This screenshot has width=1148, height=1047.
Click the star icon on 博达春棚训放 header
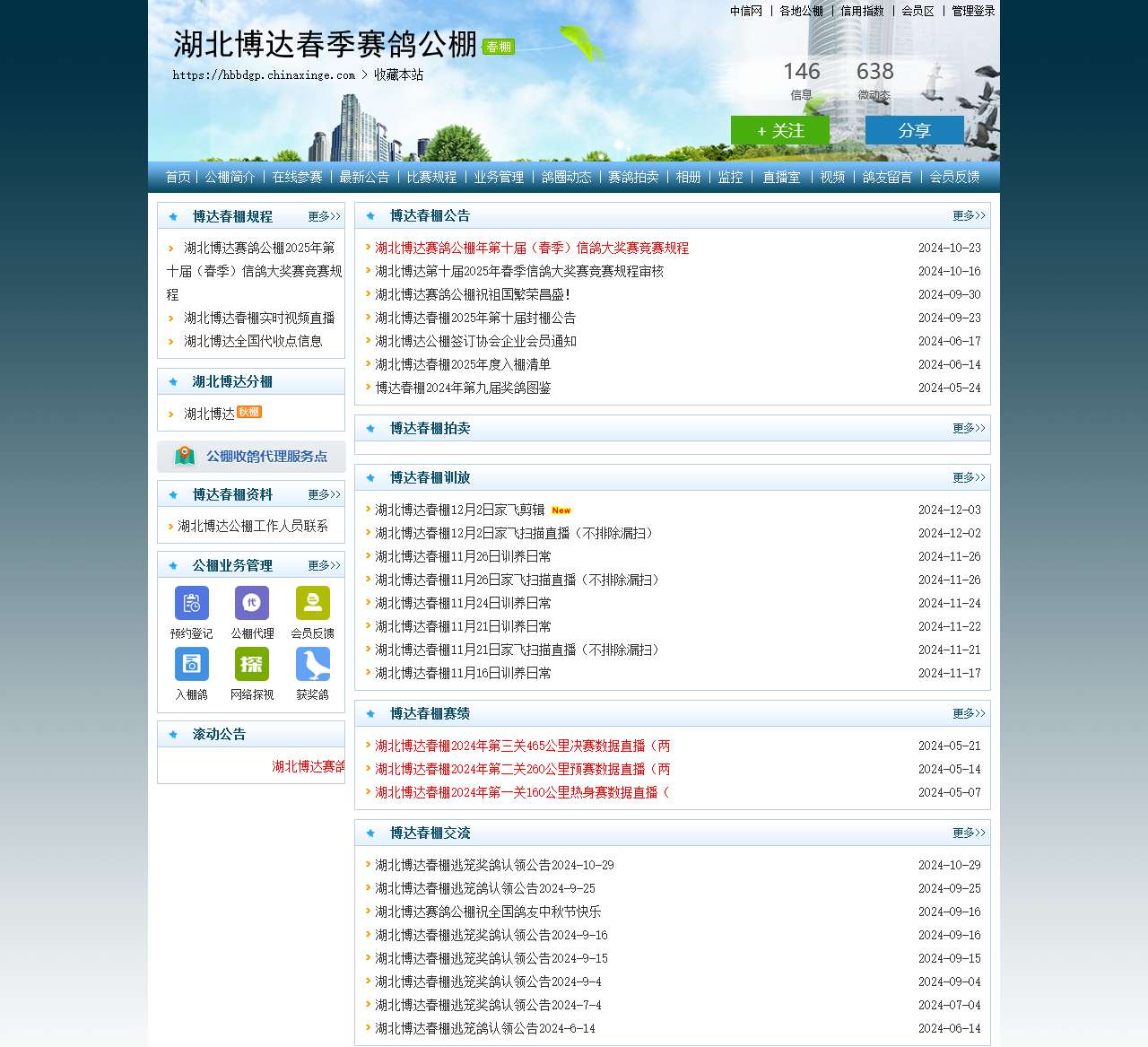(370, 478)
